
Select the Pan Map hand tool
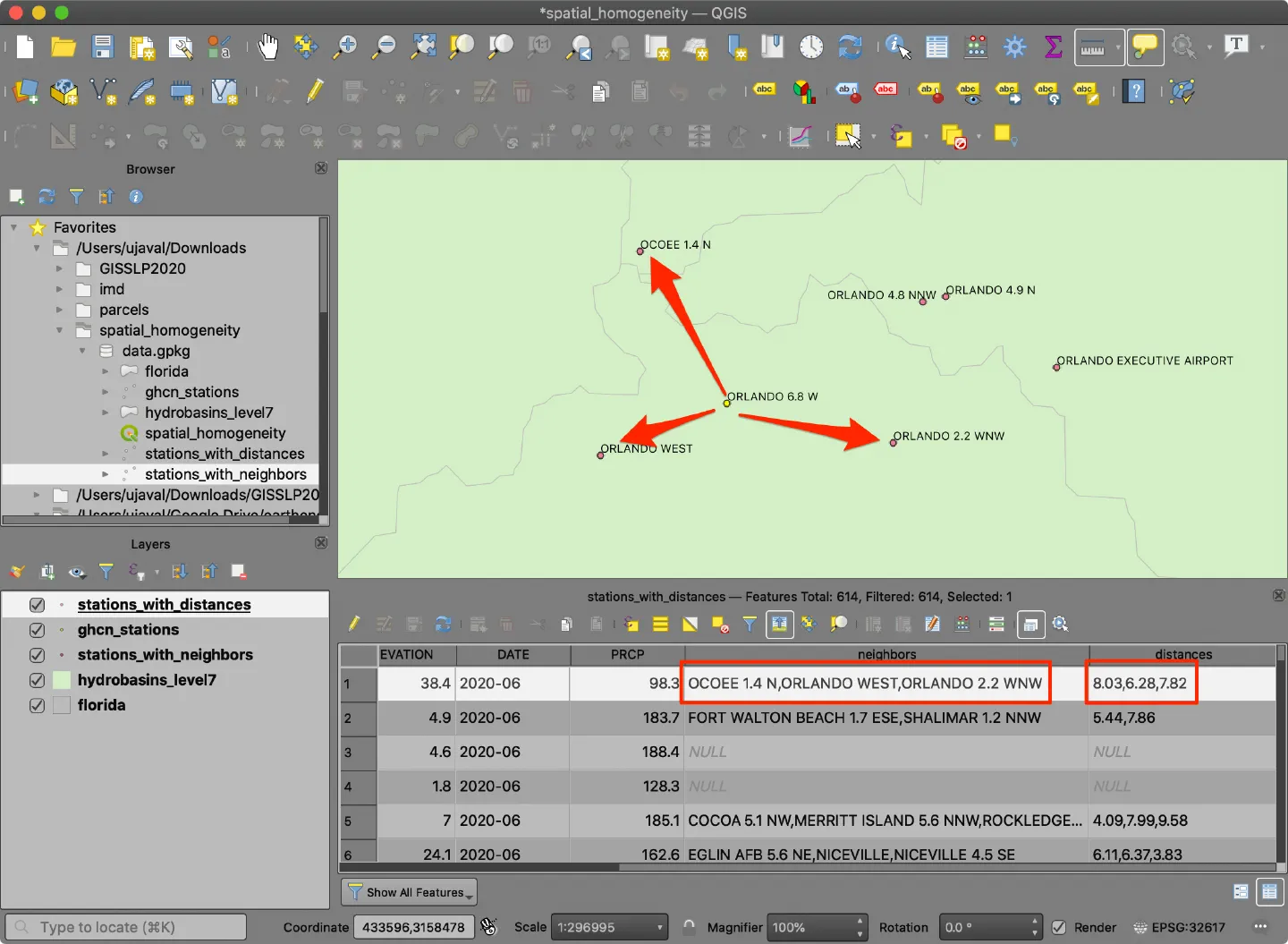pyautogui.click(x=267, y=47)
